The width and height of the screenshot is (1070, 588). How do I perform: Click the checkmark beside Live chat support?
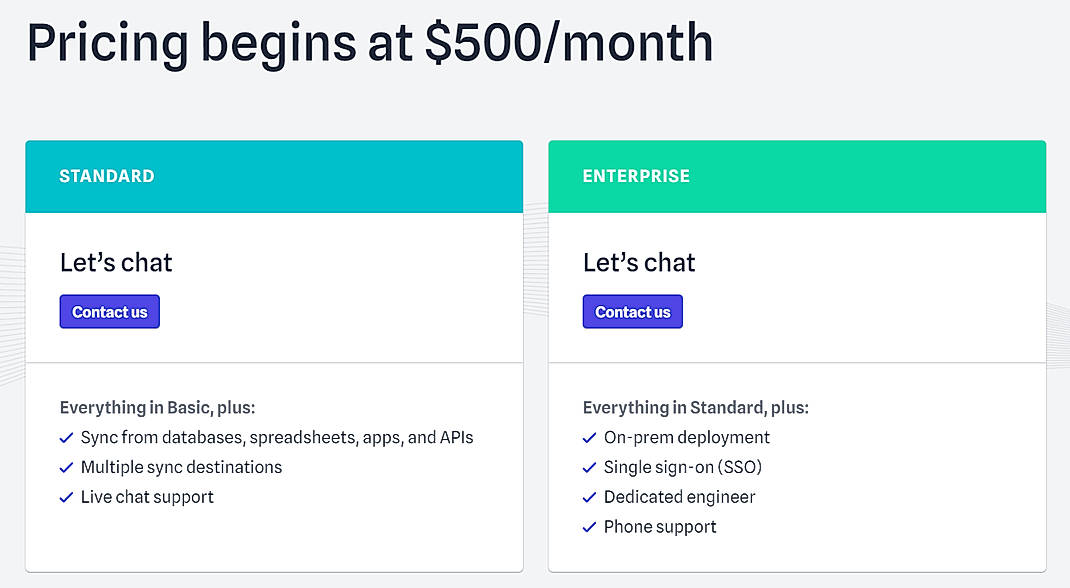point(67,496)
